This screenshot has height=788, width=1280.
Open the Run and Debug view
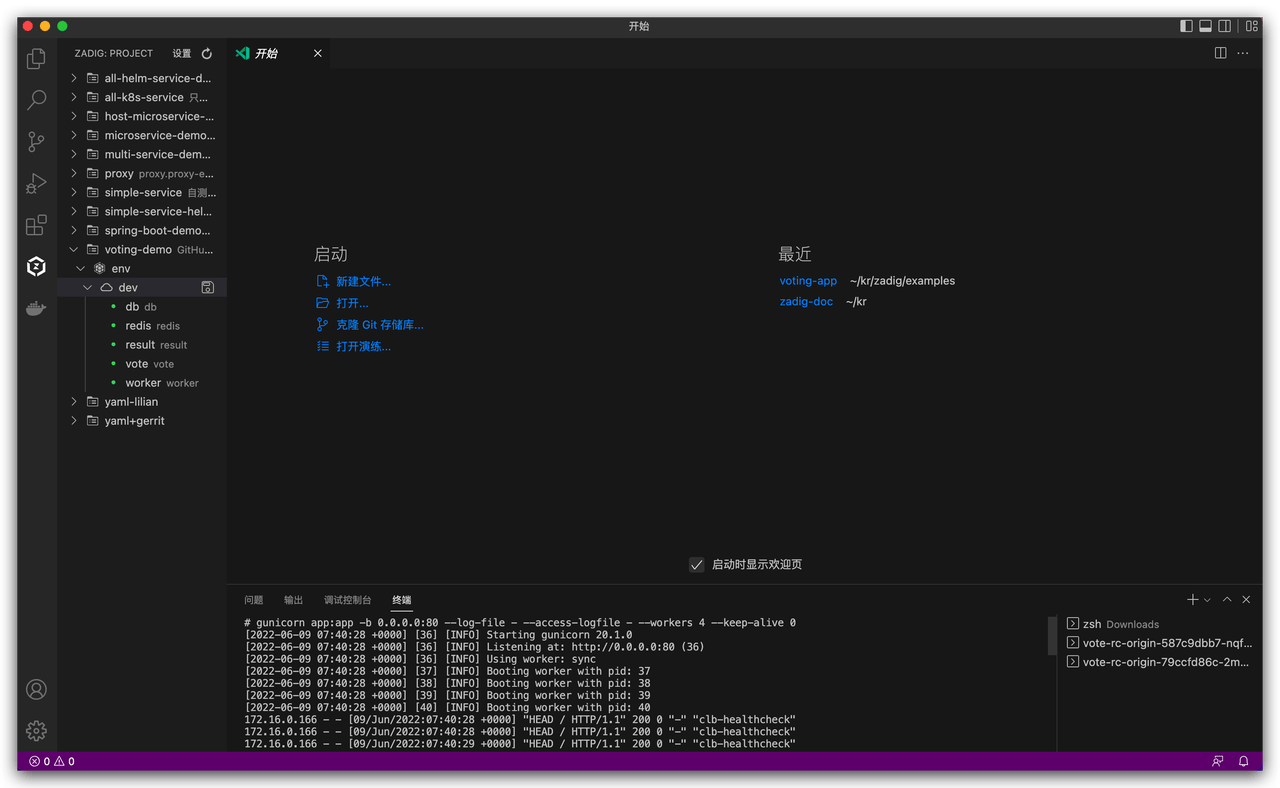coord(35,183)
